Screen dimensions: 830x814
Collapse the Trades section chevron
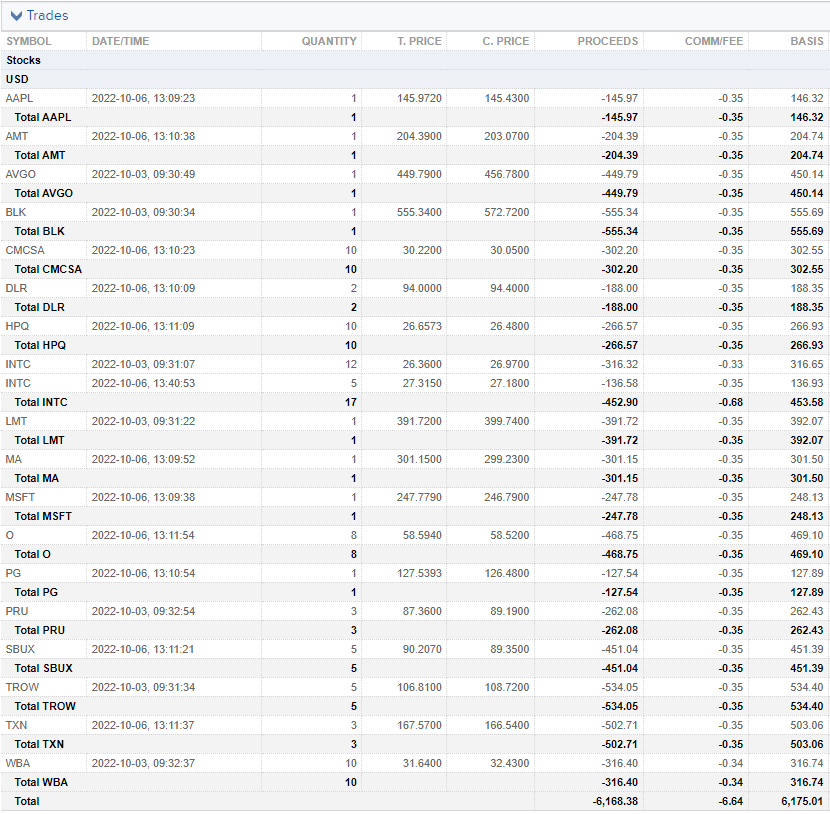pos(16,16)
